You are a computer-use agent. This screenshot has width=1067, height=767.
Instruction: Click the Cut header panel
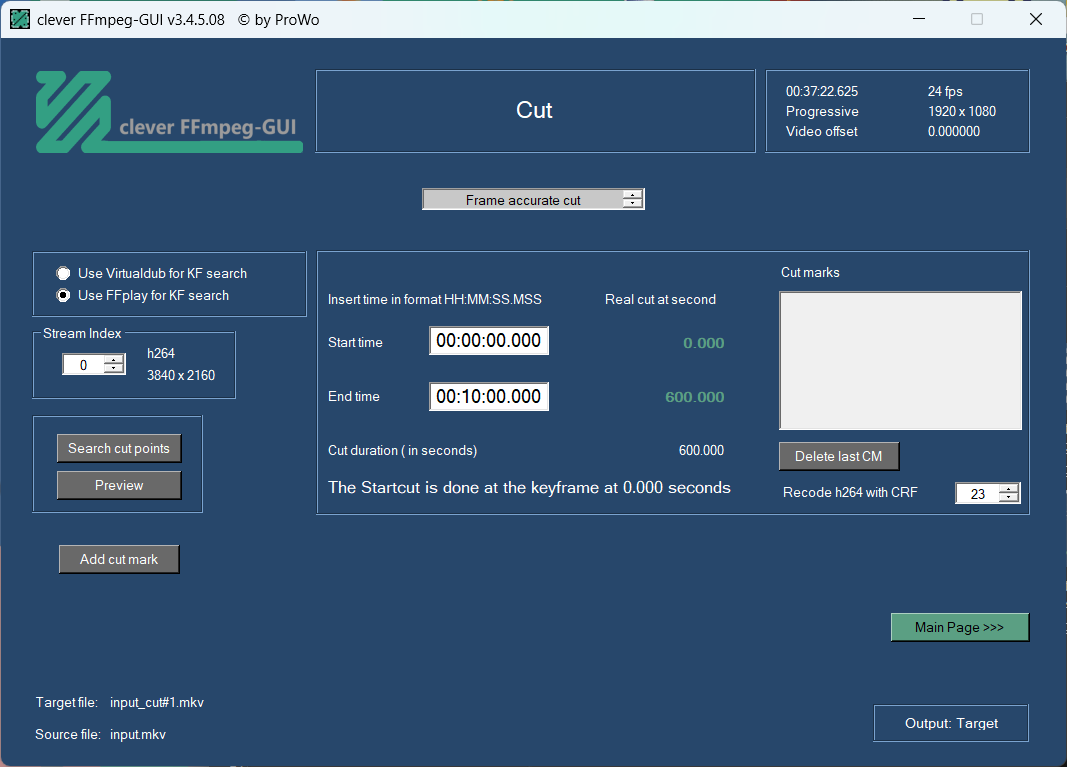pyautogui.click(x=536, y=111)
